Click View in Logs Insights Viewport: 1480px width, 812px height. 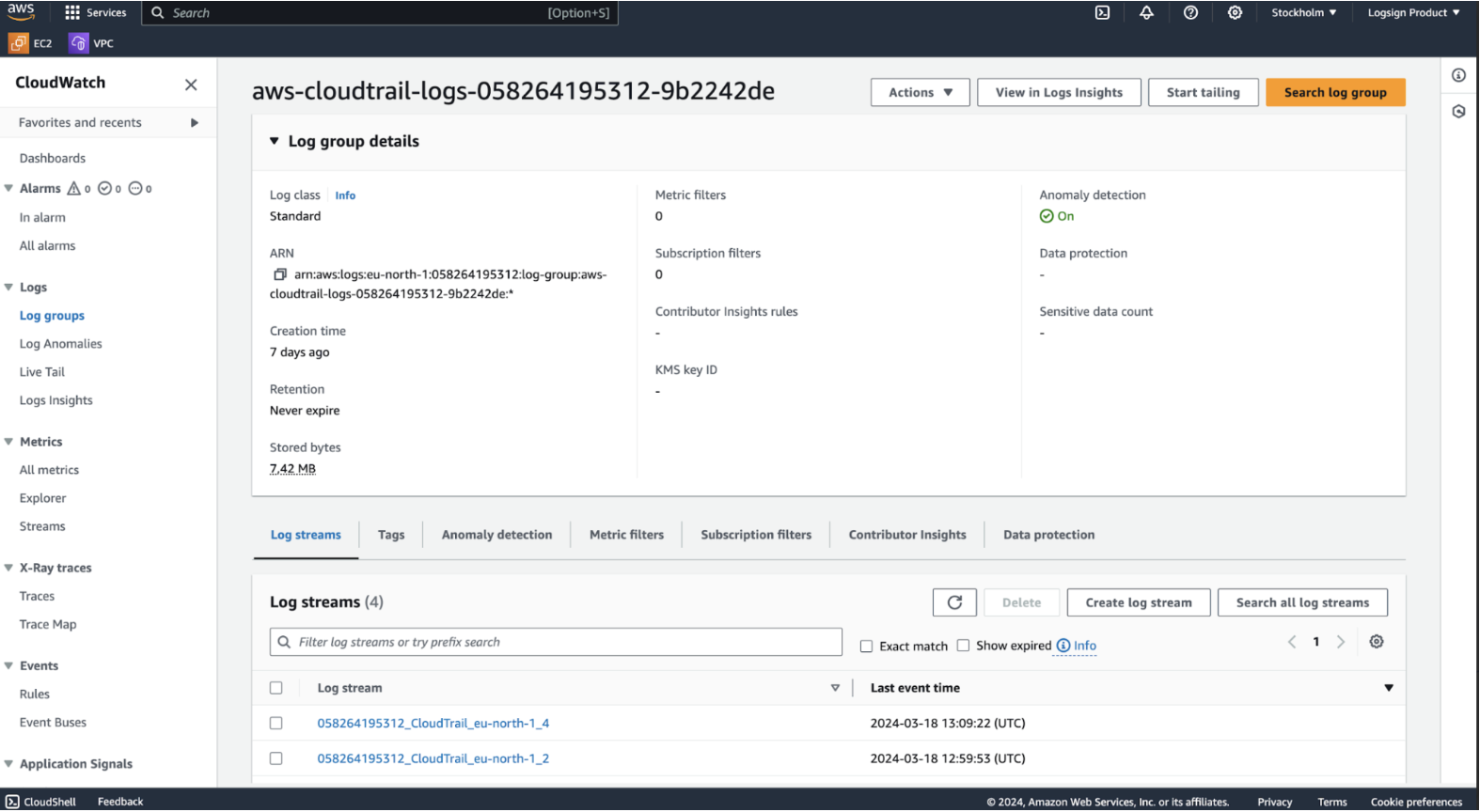tap(1060, 92)
